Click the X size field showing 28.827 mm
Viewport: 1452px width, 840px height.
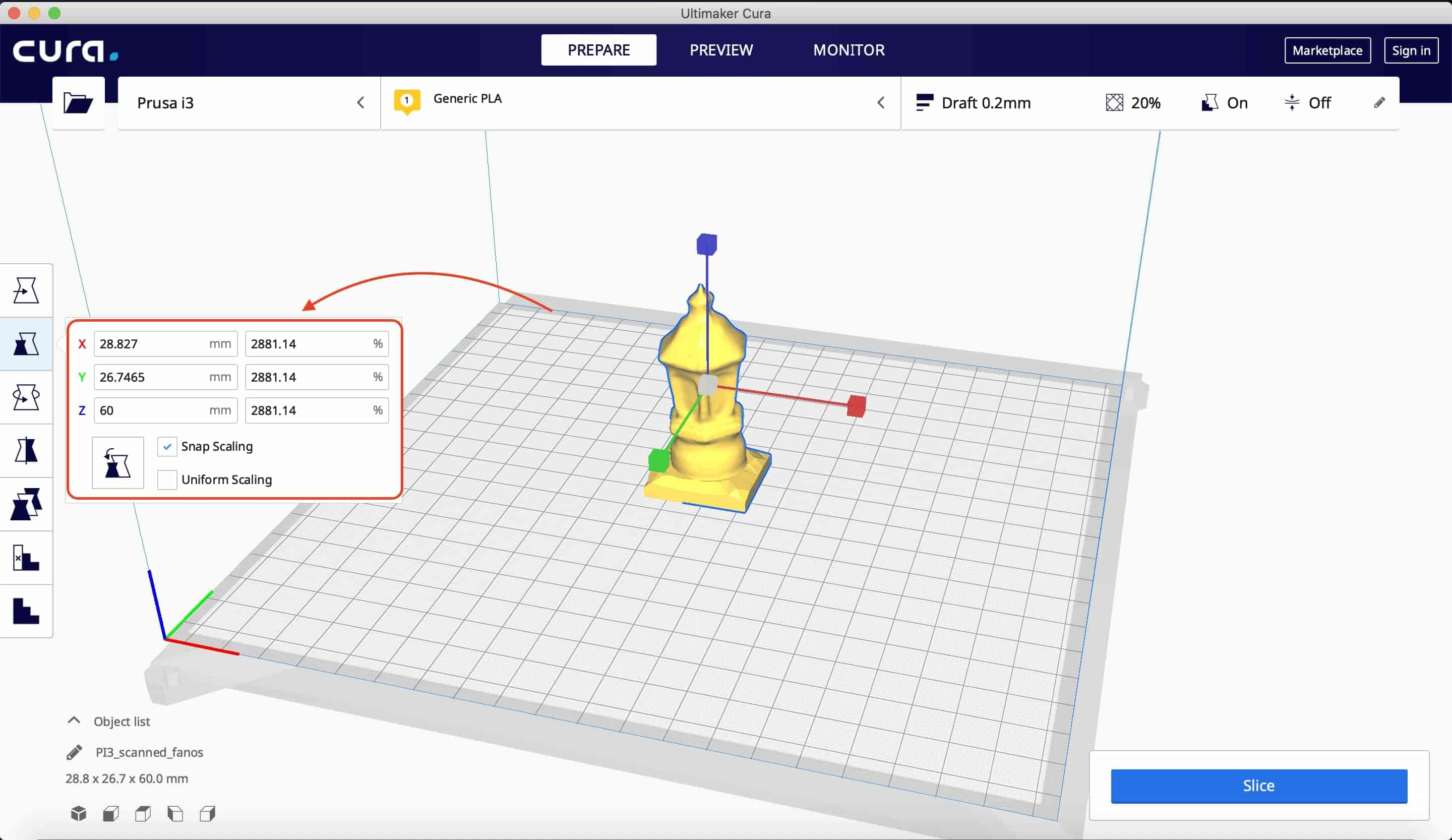tap(165, 344)
